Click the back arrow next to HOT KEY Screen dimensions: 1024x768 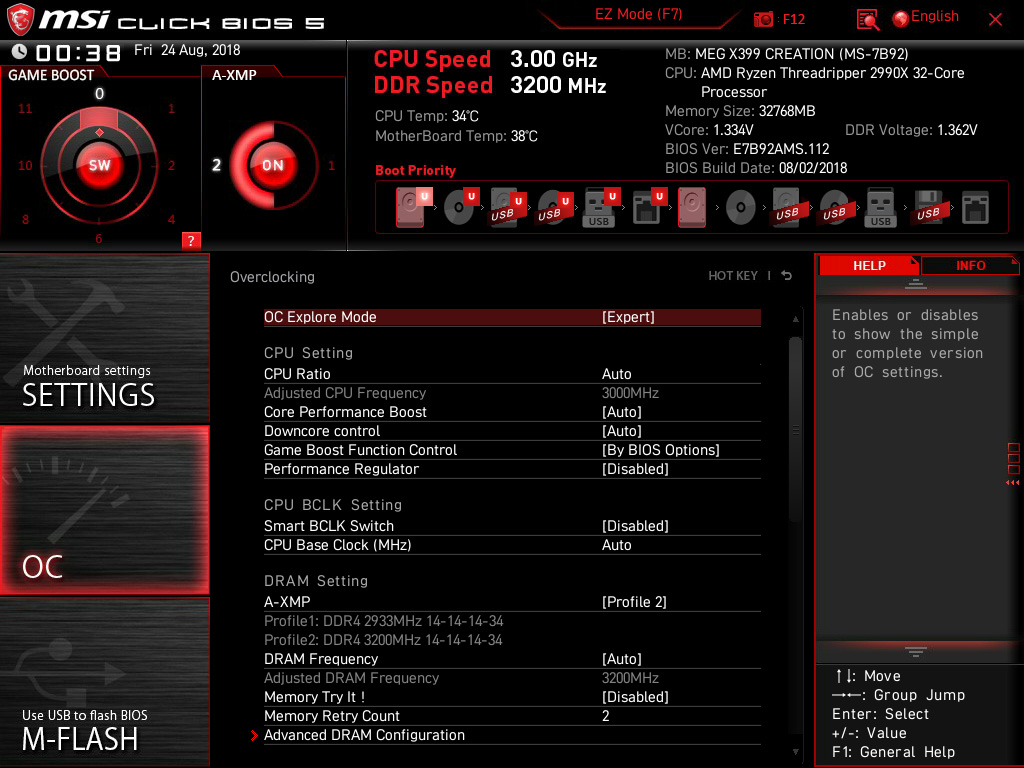click(x=787, y=276)
